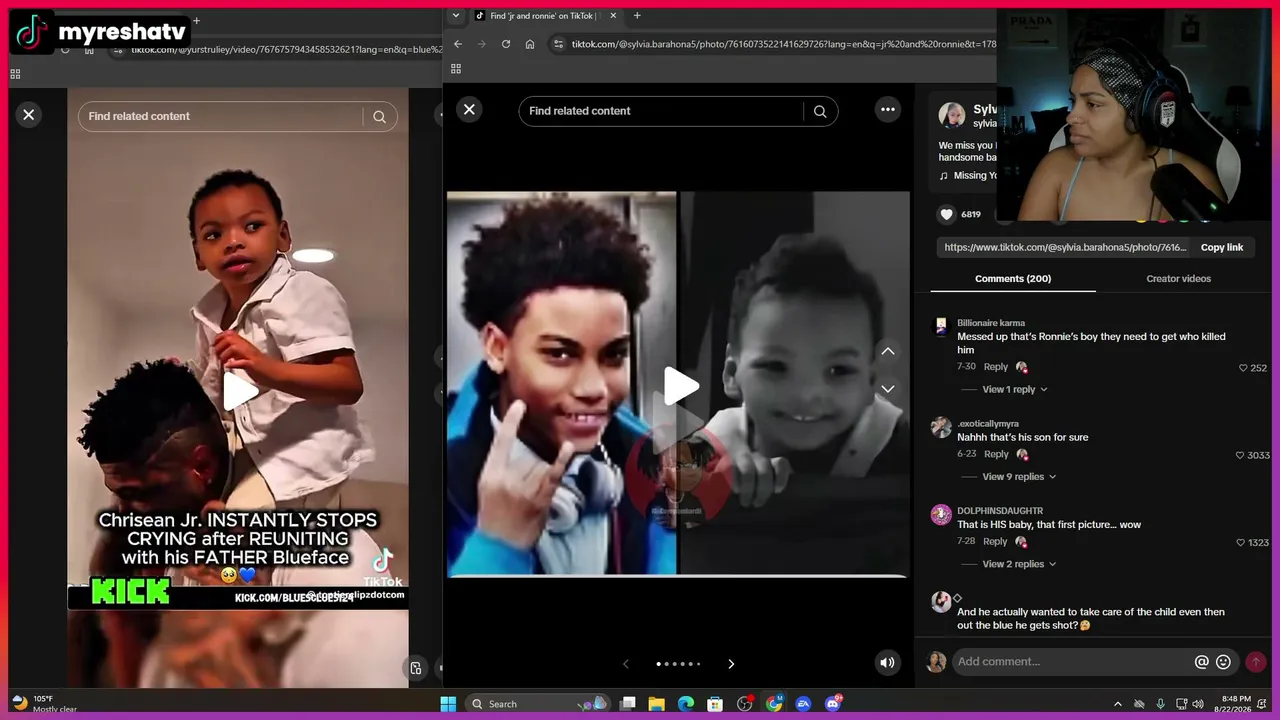Like .exoticallymyra's comment with 3033 likes

point(1241,455)
